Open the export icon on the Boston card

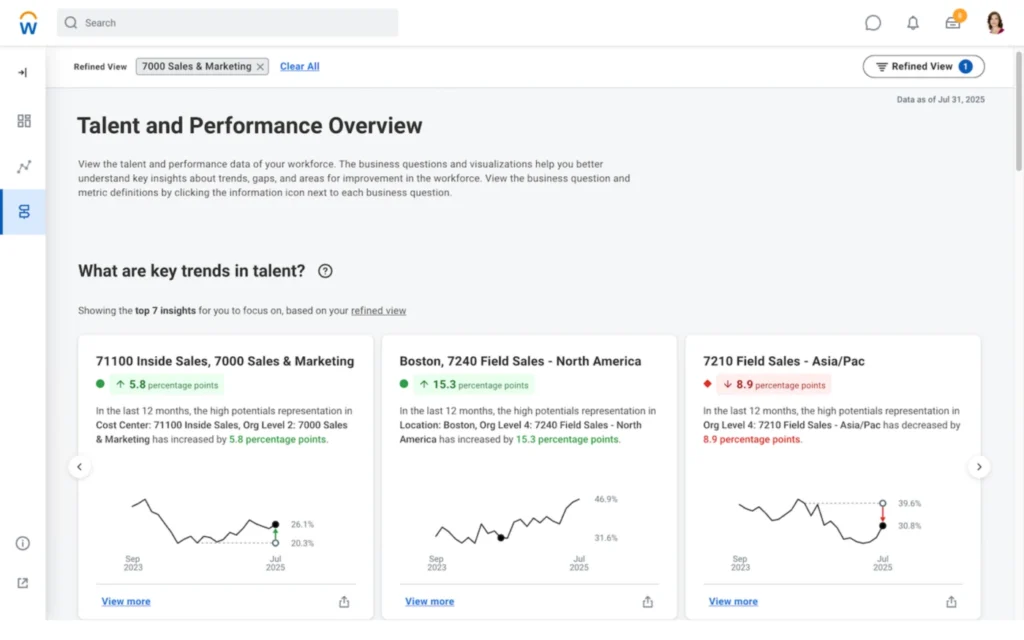(x=648, y=602)
